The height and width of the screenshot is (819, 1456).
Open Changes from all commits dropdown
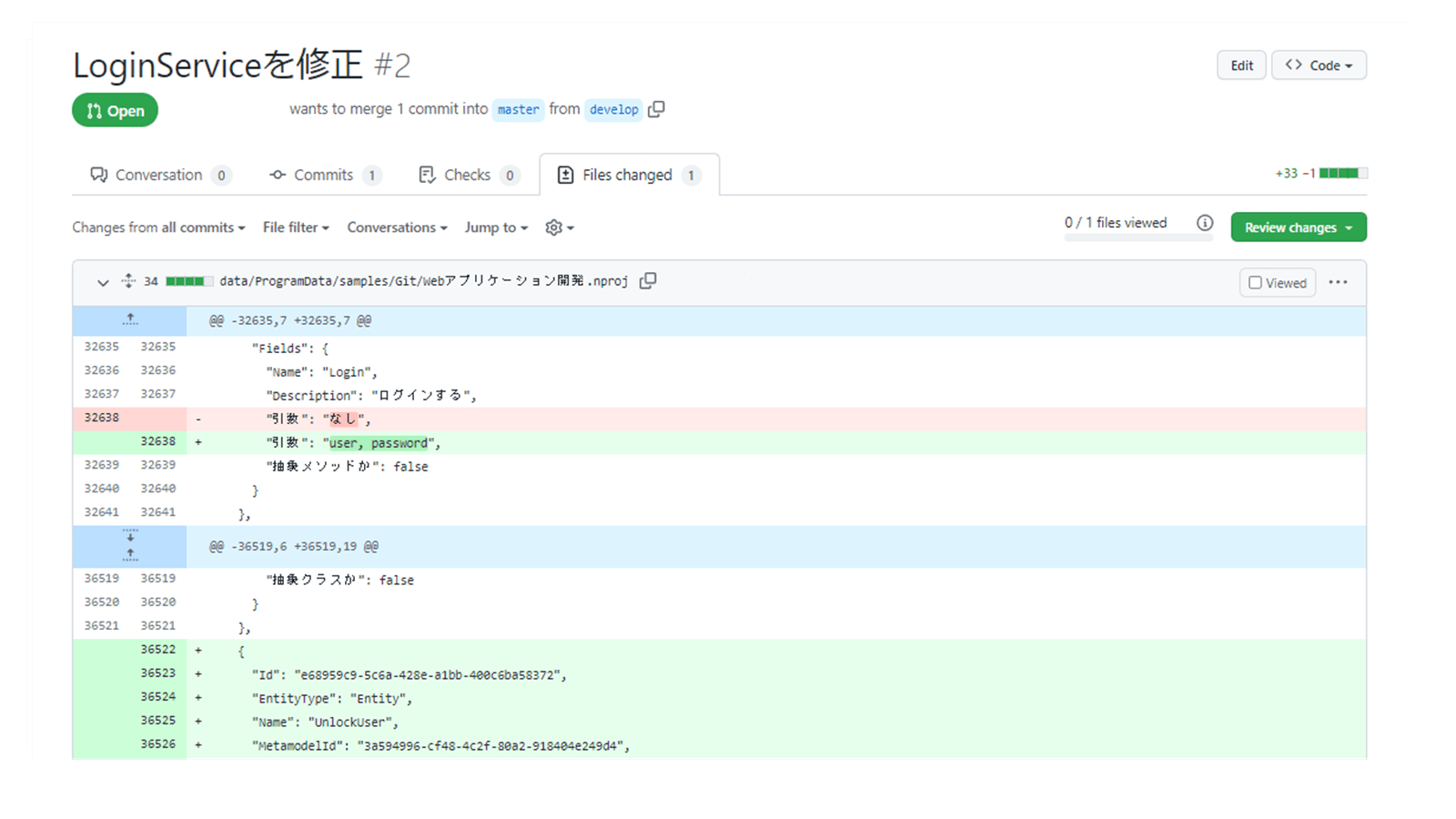coord(158,227)
